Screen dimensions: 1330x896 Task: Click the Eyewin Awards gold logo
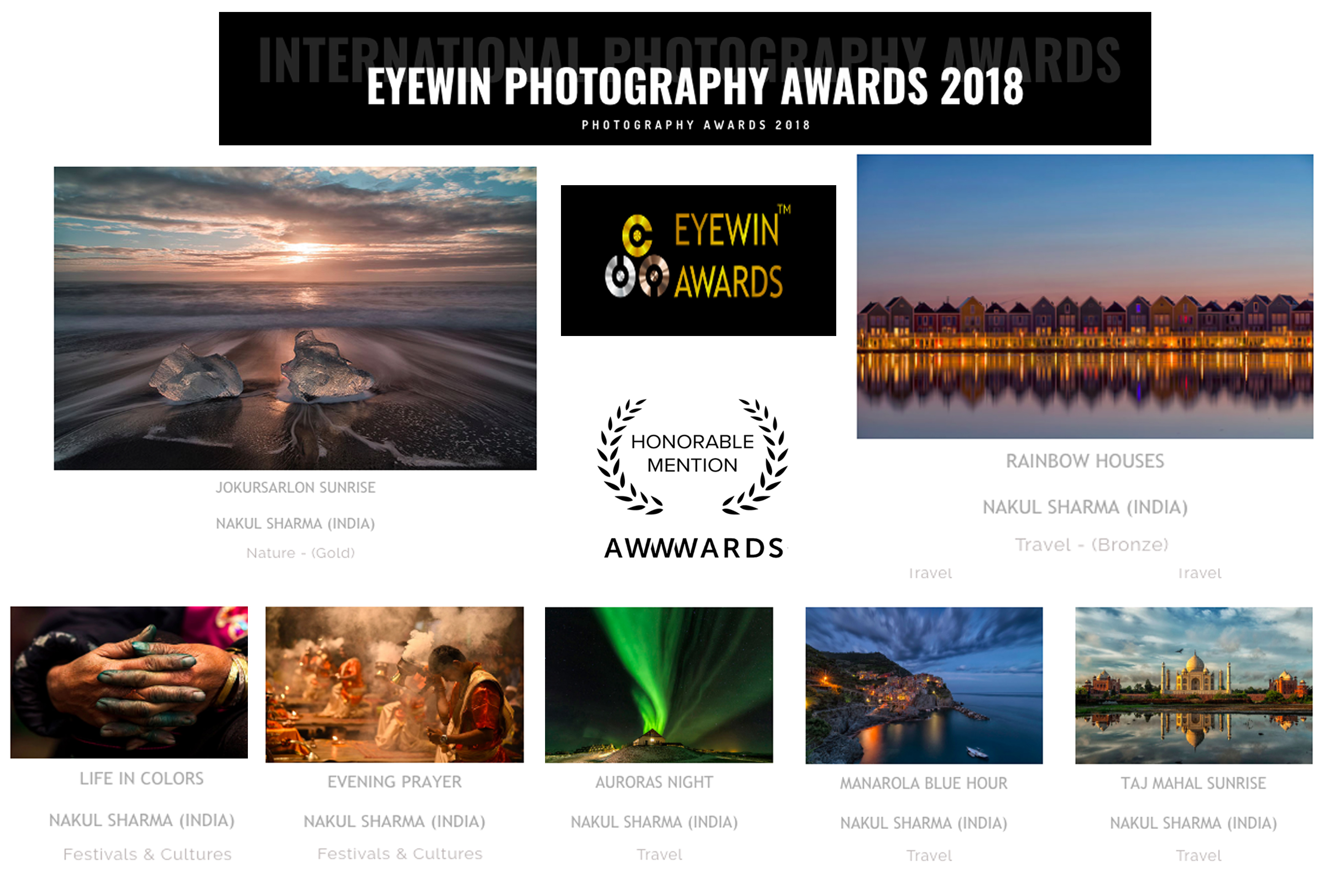(x=698, y=260)
